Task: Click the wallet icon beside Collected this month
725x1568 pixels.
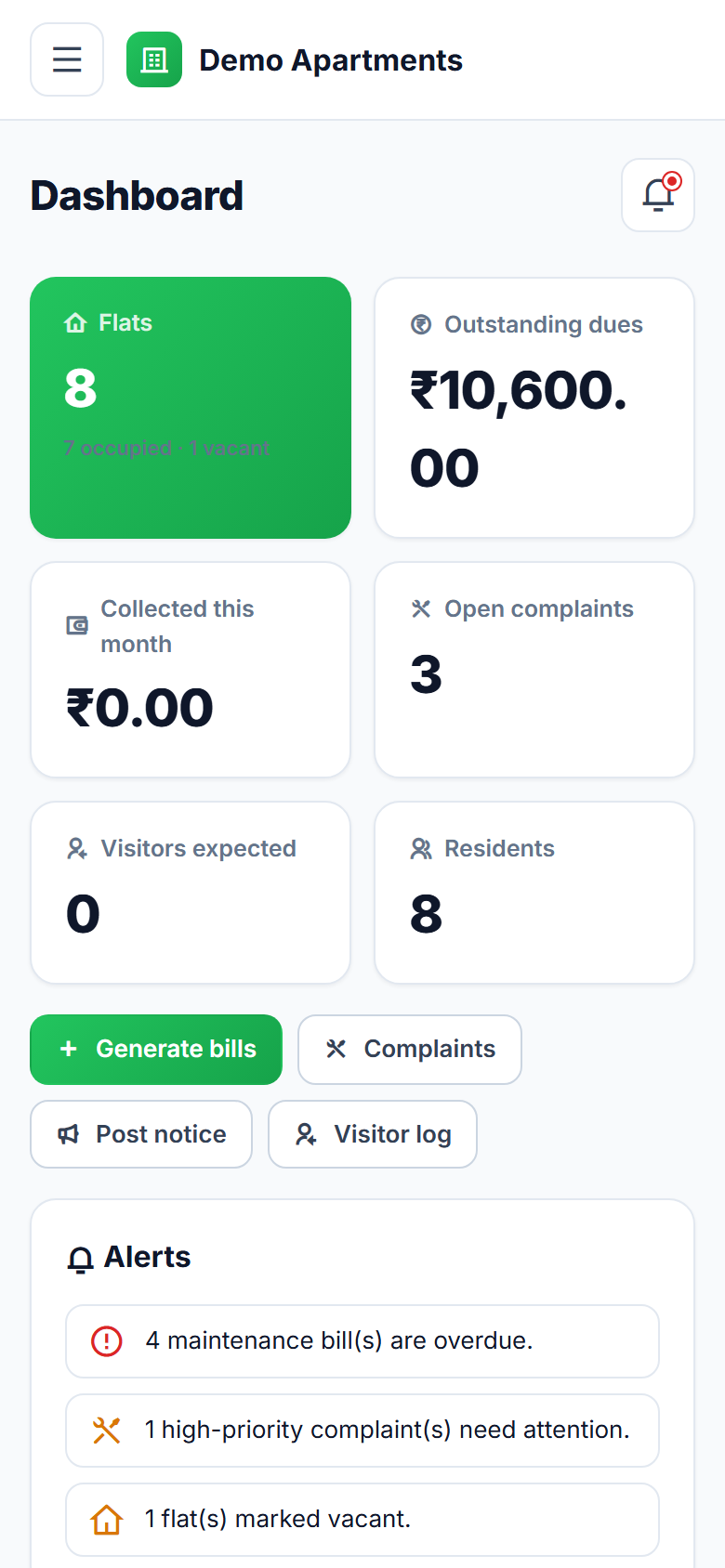Action: tap(77, 625)
